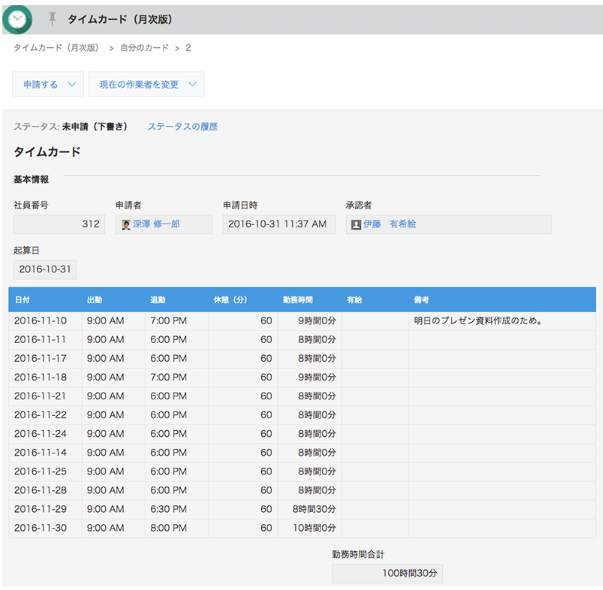Click the pin icon beside the title

tap(53, 19)
